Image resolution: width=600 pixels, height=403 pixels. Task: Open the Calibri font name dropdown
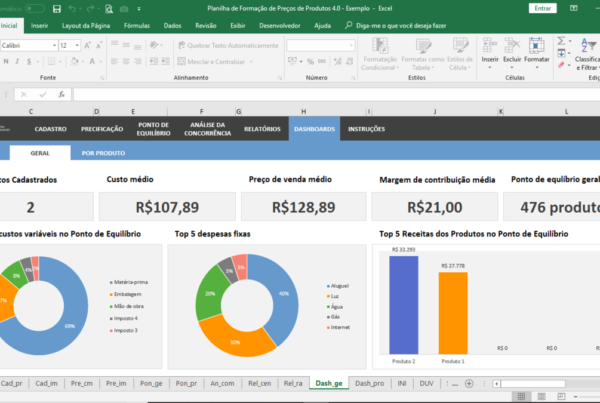pos(54,46)
